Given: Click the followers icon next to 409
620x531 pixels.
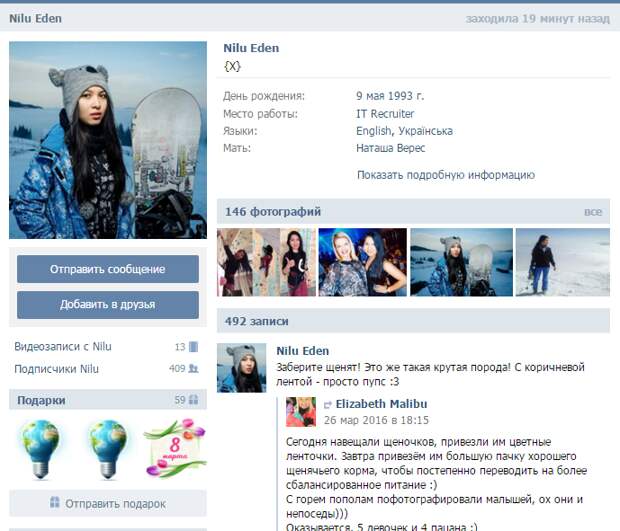Looking at the screenshot, I should click(194, 369).
